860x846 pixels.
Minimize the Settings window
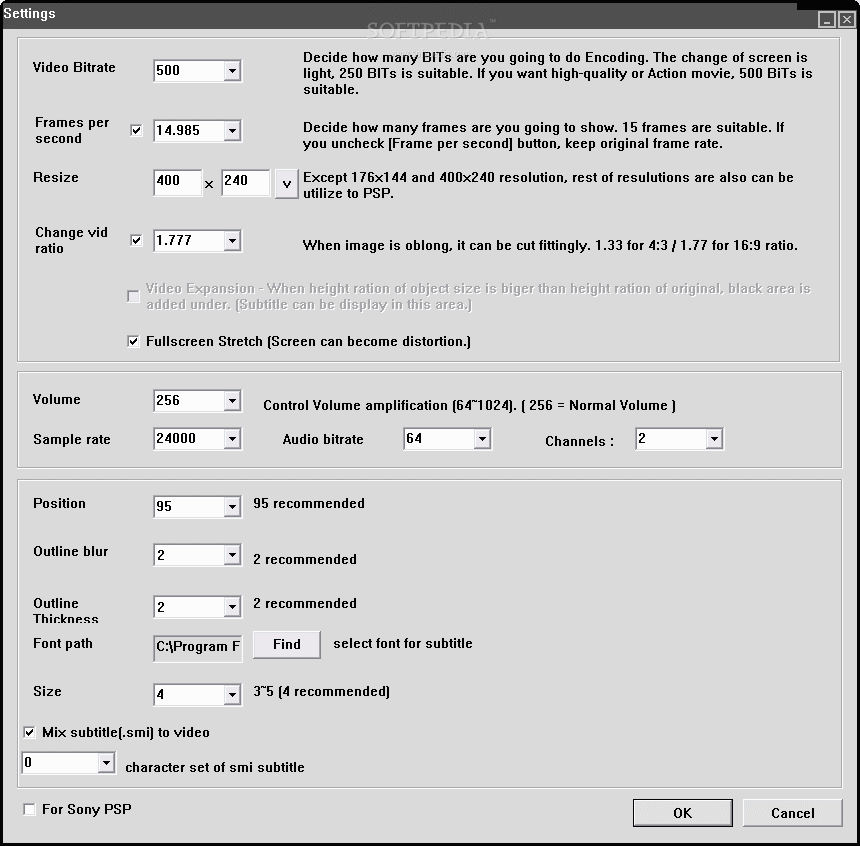(x=827, y=20)
